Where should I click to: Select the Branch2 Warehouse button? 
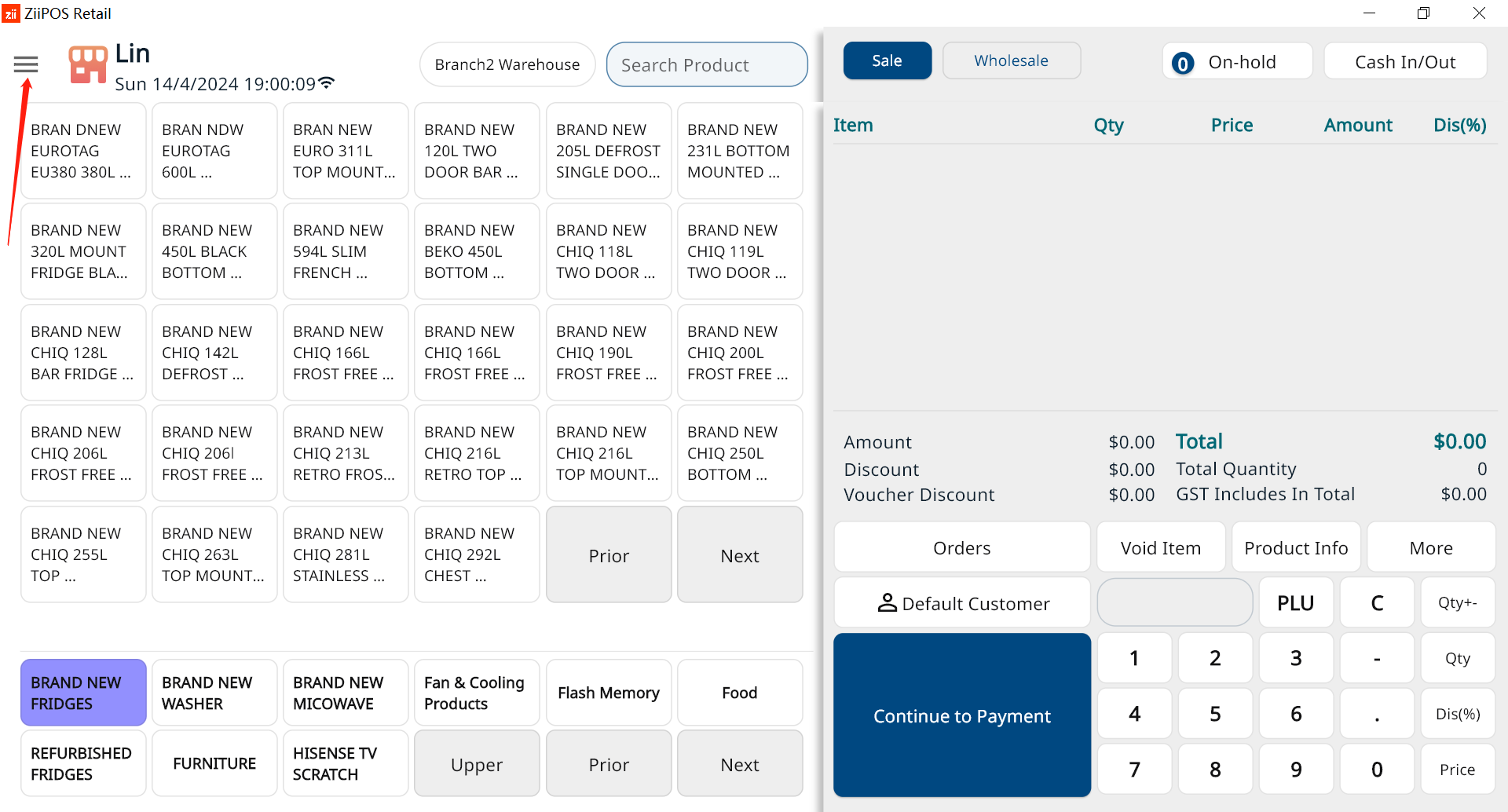coord(507,64)
